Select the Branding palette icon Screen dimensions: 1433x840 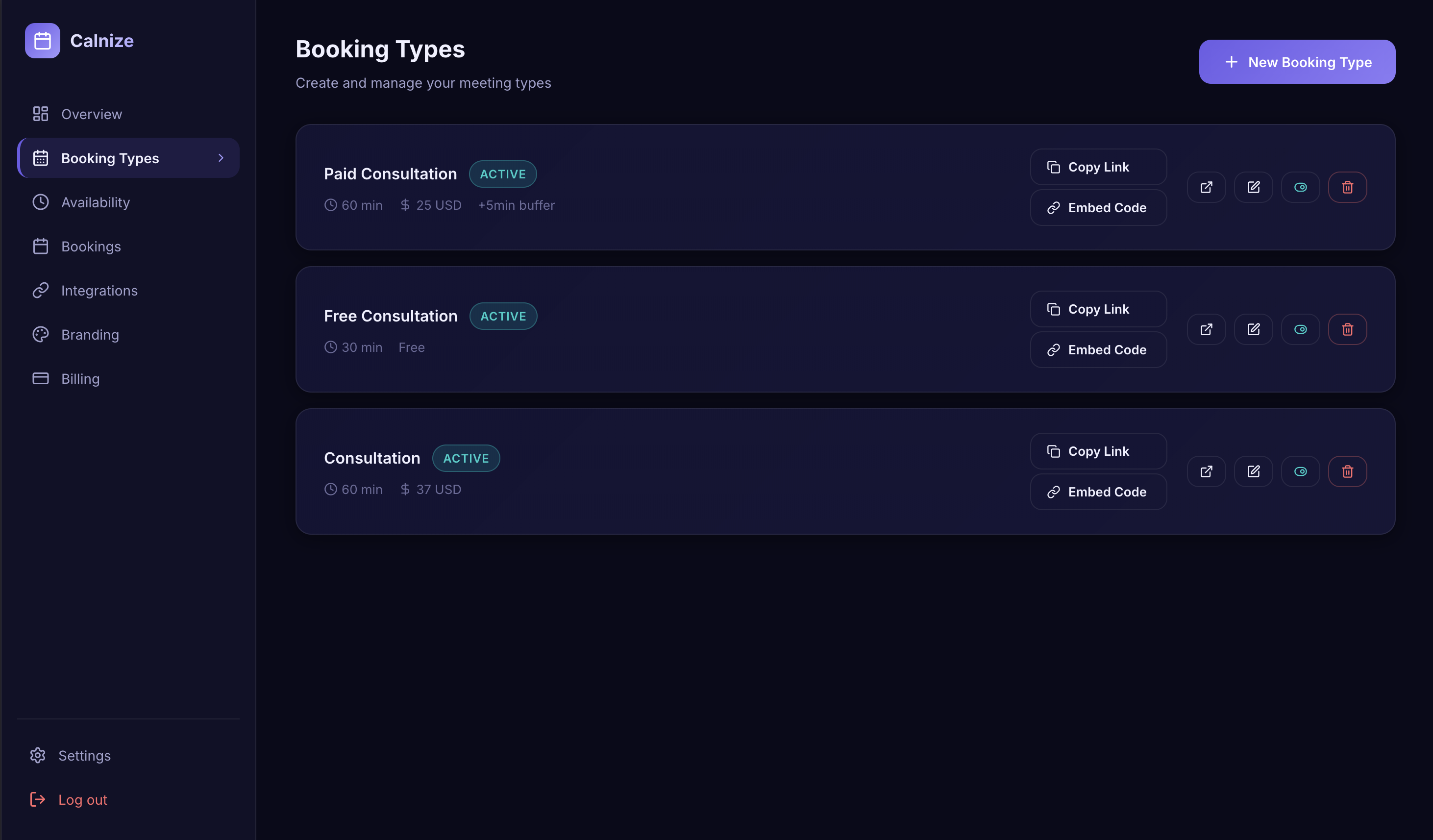point(40,334)
